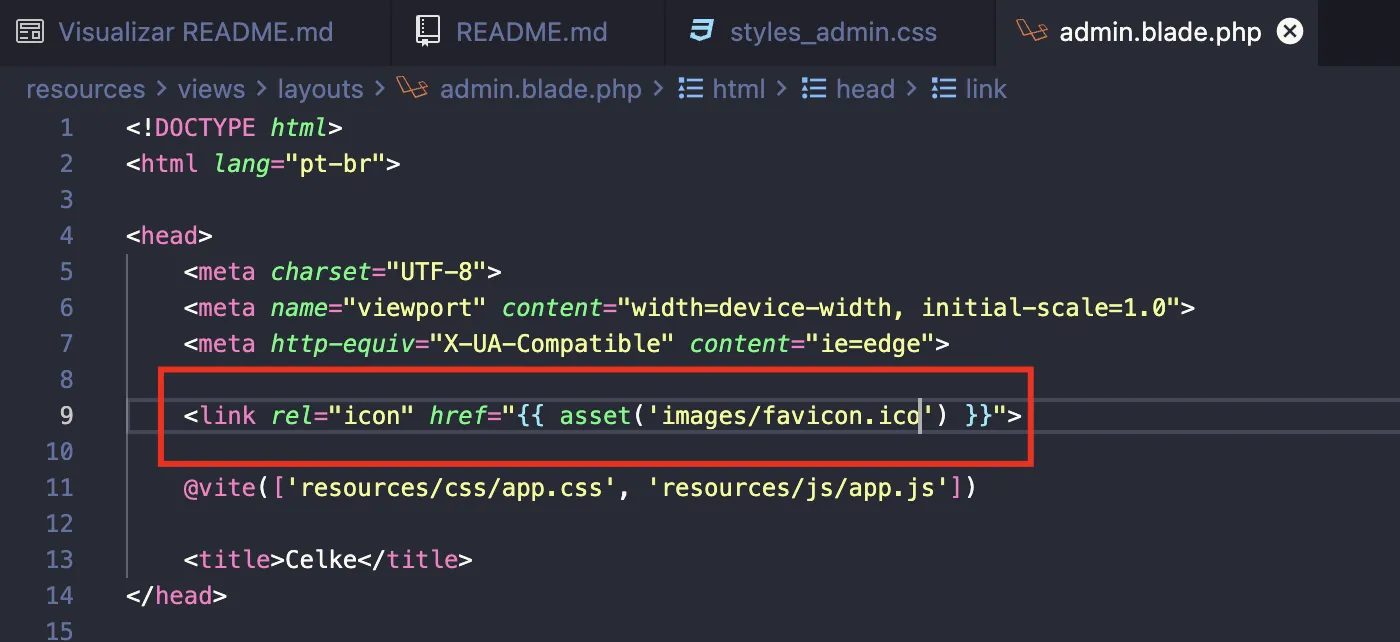Click line number 9 in the gutter

(x=65, y=415)
